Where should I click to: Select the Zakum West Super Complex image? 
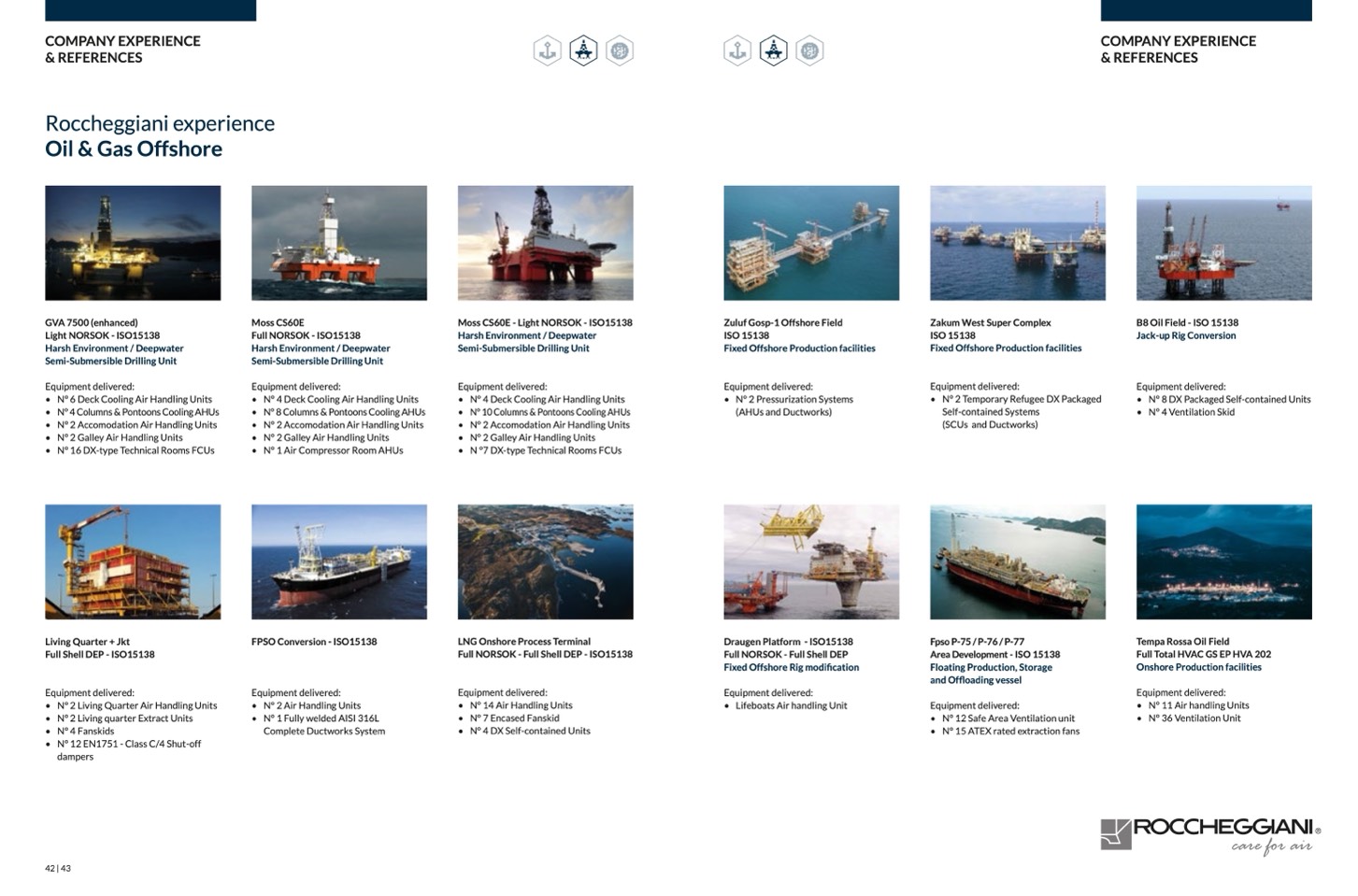tap(1017, 243)
